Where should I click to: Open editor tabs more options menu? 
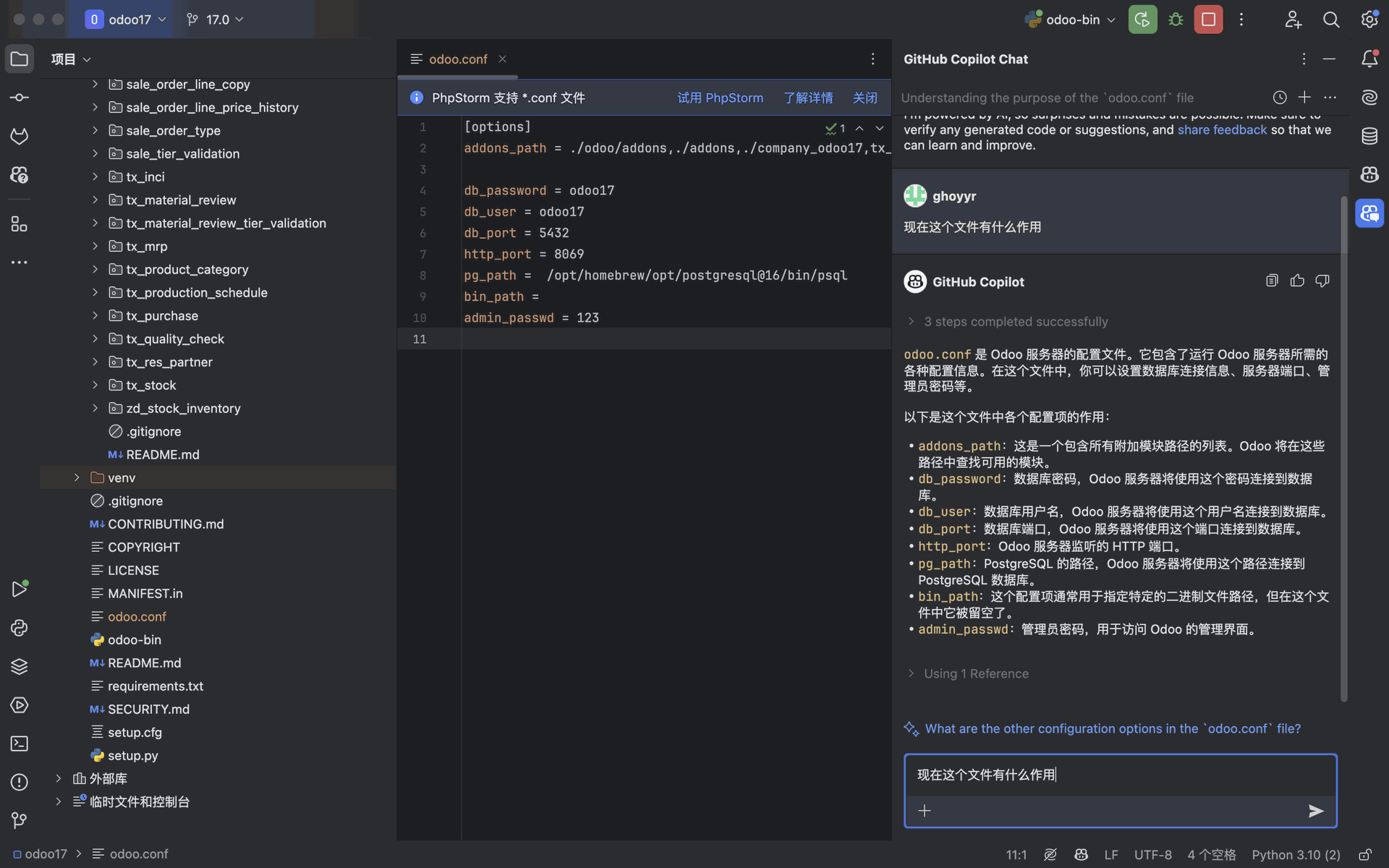872,59
